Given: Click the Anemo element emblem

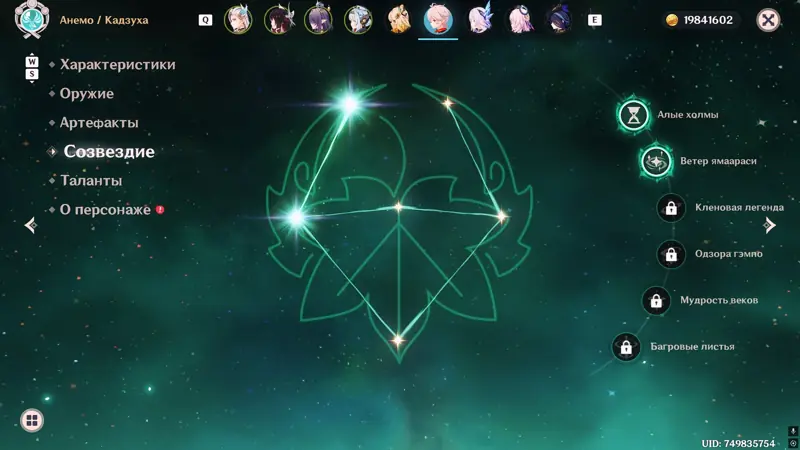Looking at the screenshot, I should [32, 19].
